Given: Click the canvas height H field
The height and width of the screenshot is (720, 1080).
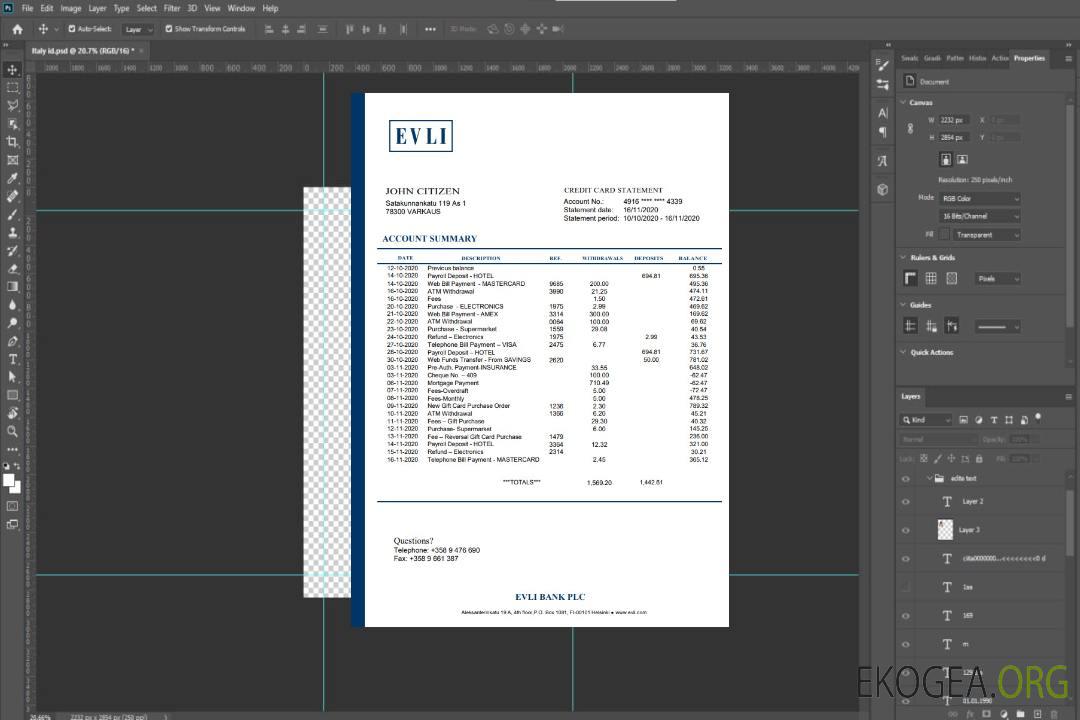Looking at the screenshot, I should tap(954, 137).
